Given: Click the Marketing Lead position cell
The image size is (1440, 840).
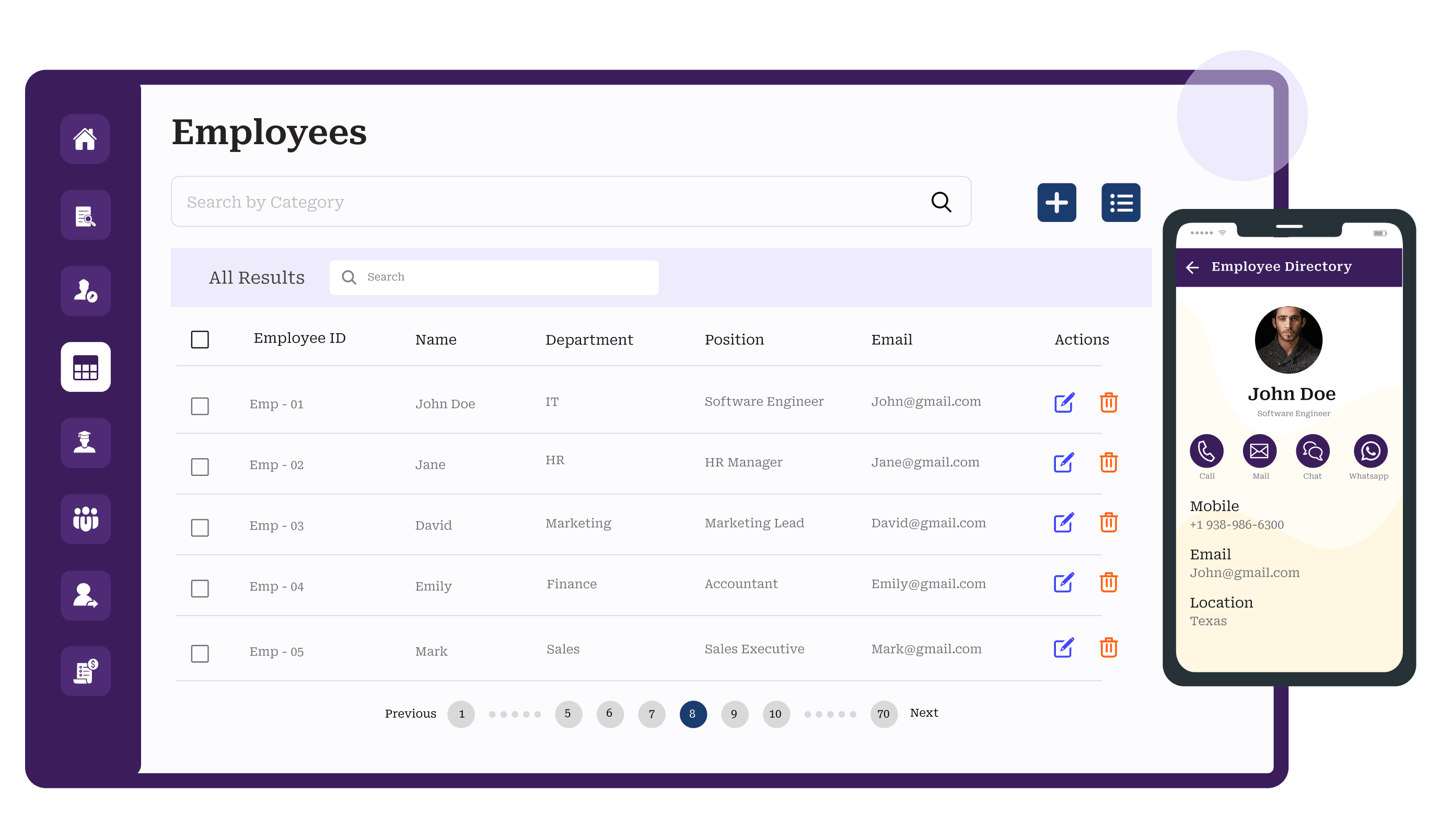Looking at the screenshot, I should tap(754, 523).
